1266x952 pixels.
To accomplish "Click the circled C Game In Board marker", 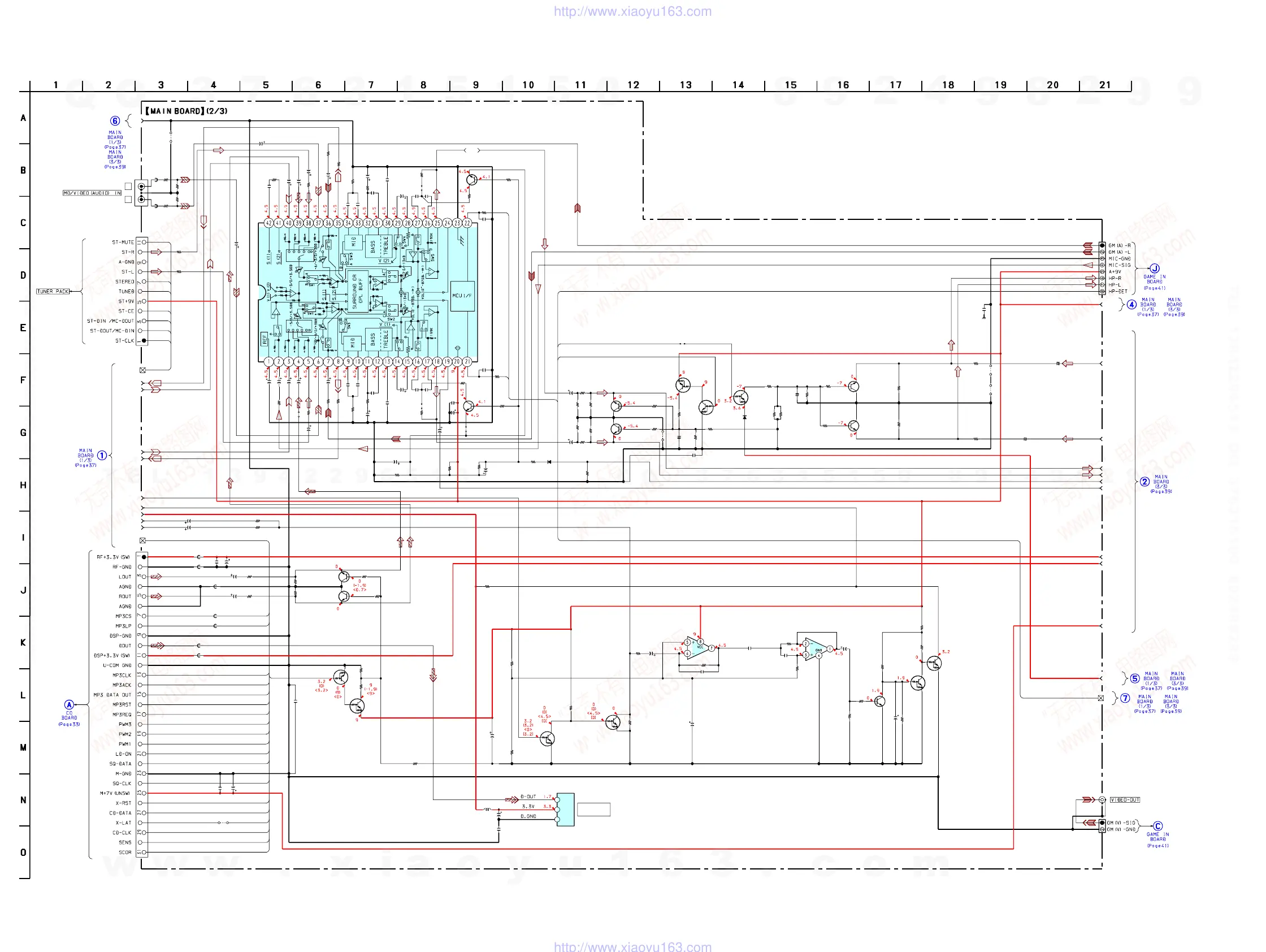I will [1158, 826].
